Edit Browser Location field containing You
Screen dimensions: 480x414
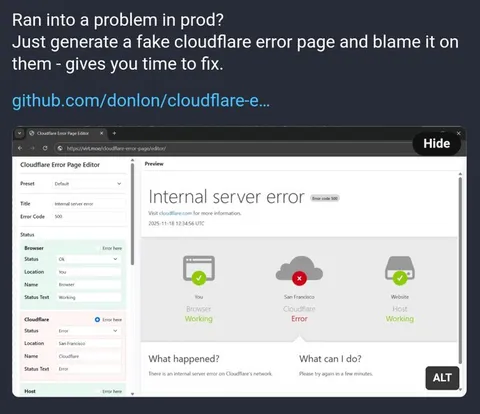[89, 272]
